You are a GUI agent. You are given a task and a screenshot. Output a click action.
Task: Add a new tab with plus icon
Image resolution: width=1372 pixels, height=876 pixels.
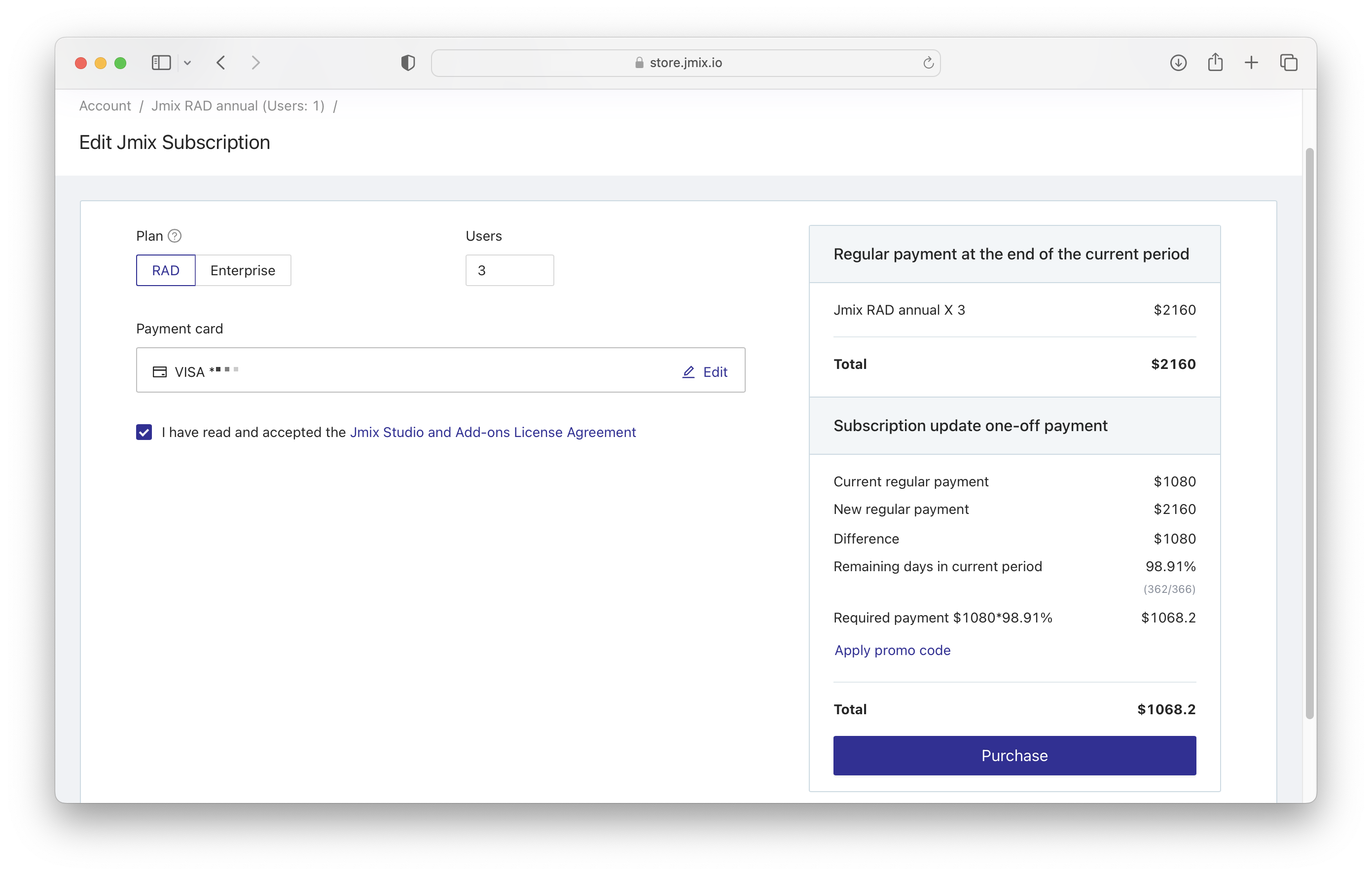[x=1251, y=63]
